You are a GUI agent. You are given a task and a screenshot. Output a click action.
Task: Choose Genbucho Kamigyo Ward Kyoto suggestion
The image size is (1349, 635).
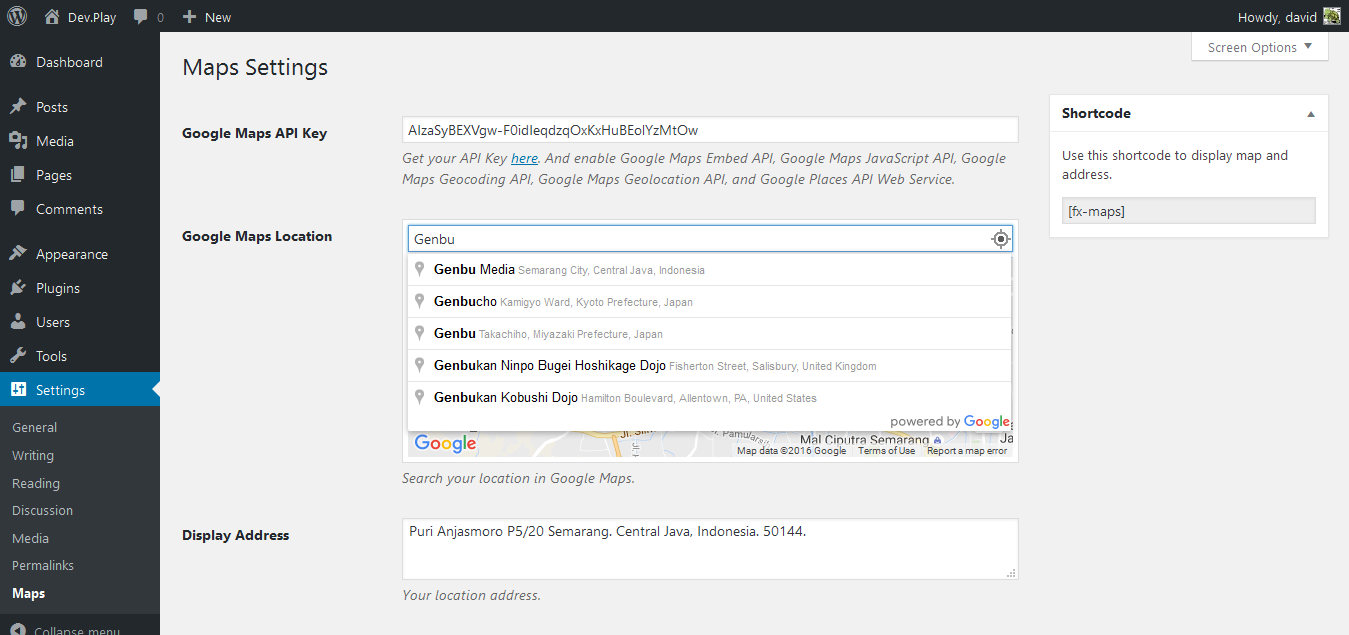(x=710, y=302)
